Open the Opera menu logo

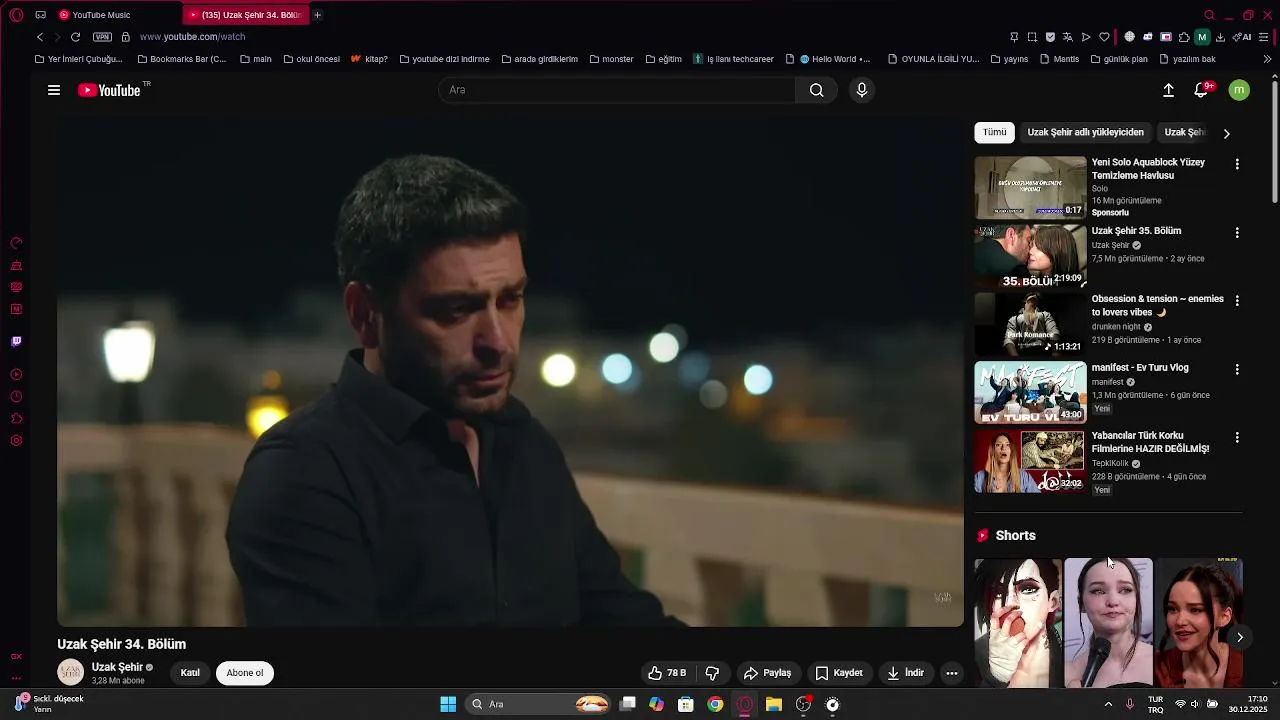pyautogui.click(x=16, y=15)
